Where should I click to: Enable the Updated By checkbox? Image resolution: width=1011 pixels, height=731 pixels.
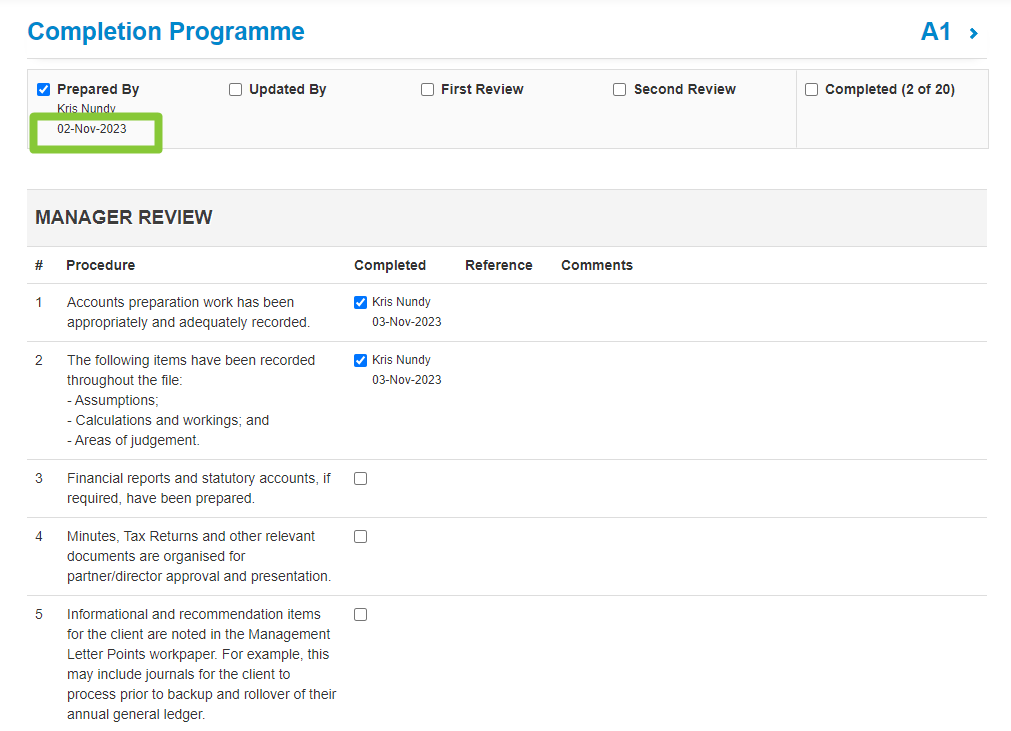coord(235,89)
